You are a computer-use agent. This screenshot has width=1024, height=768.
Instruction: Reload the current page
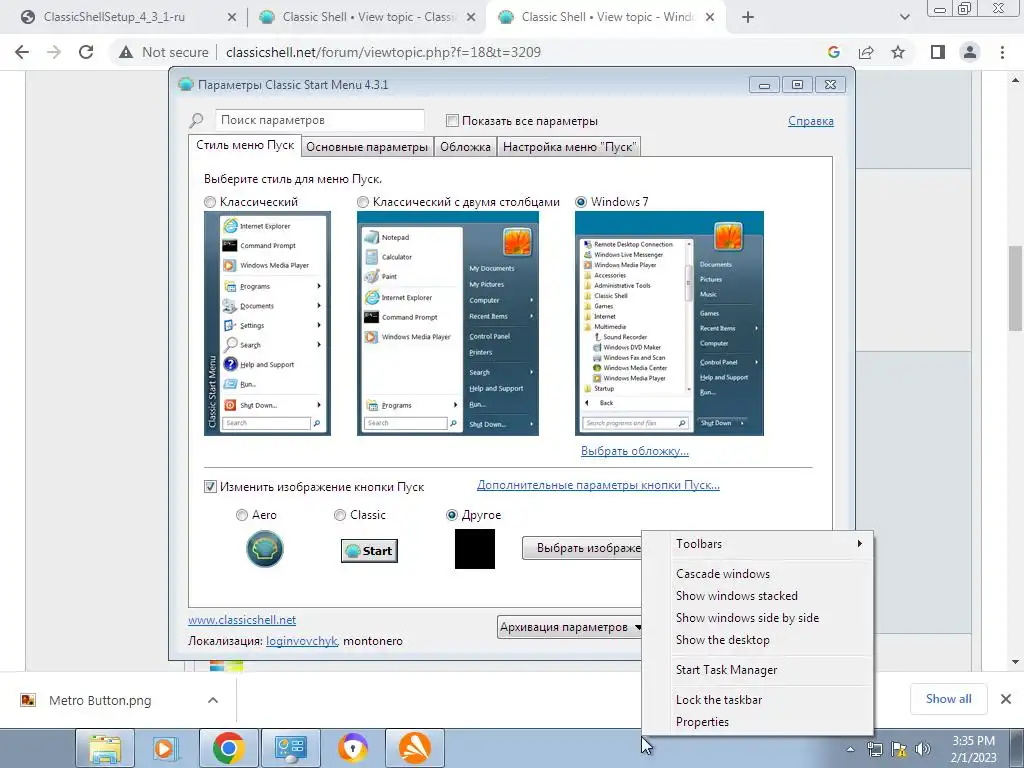pos(86,52)
